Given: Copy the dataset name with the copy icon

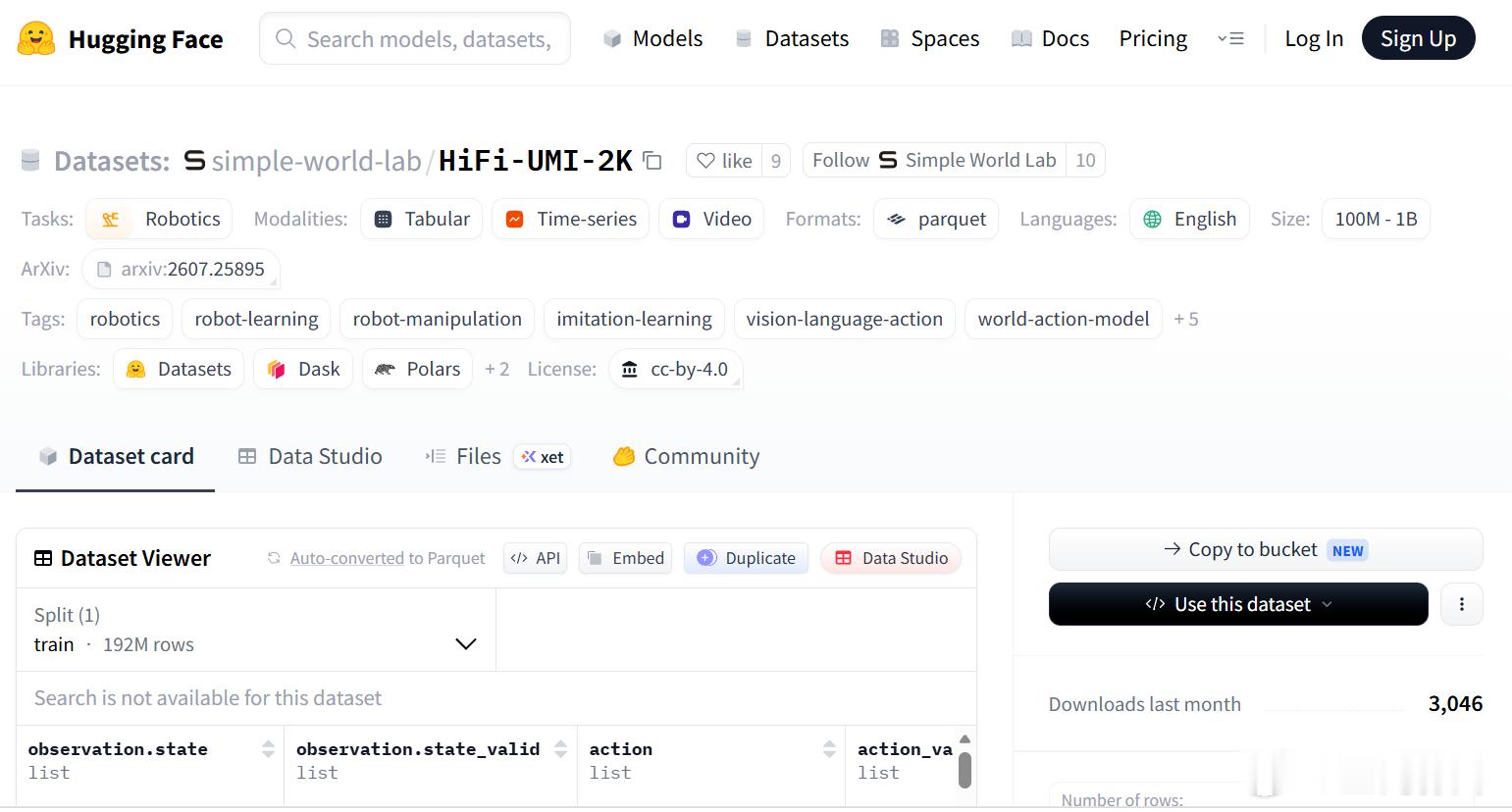Looking at the screenshot, I should click(652, 160).
